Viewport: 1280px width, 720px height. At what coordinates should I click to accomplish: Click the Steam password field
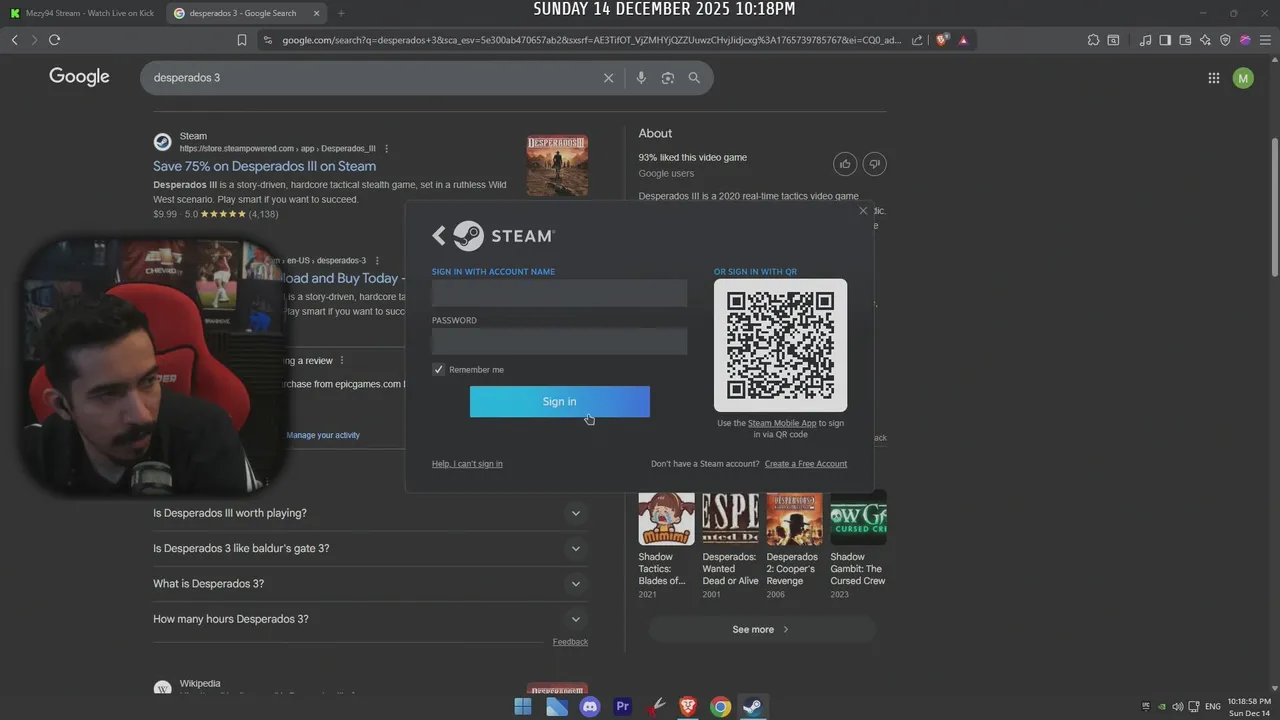(x=559, y=342)
